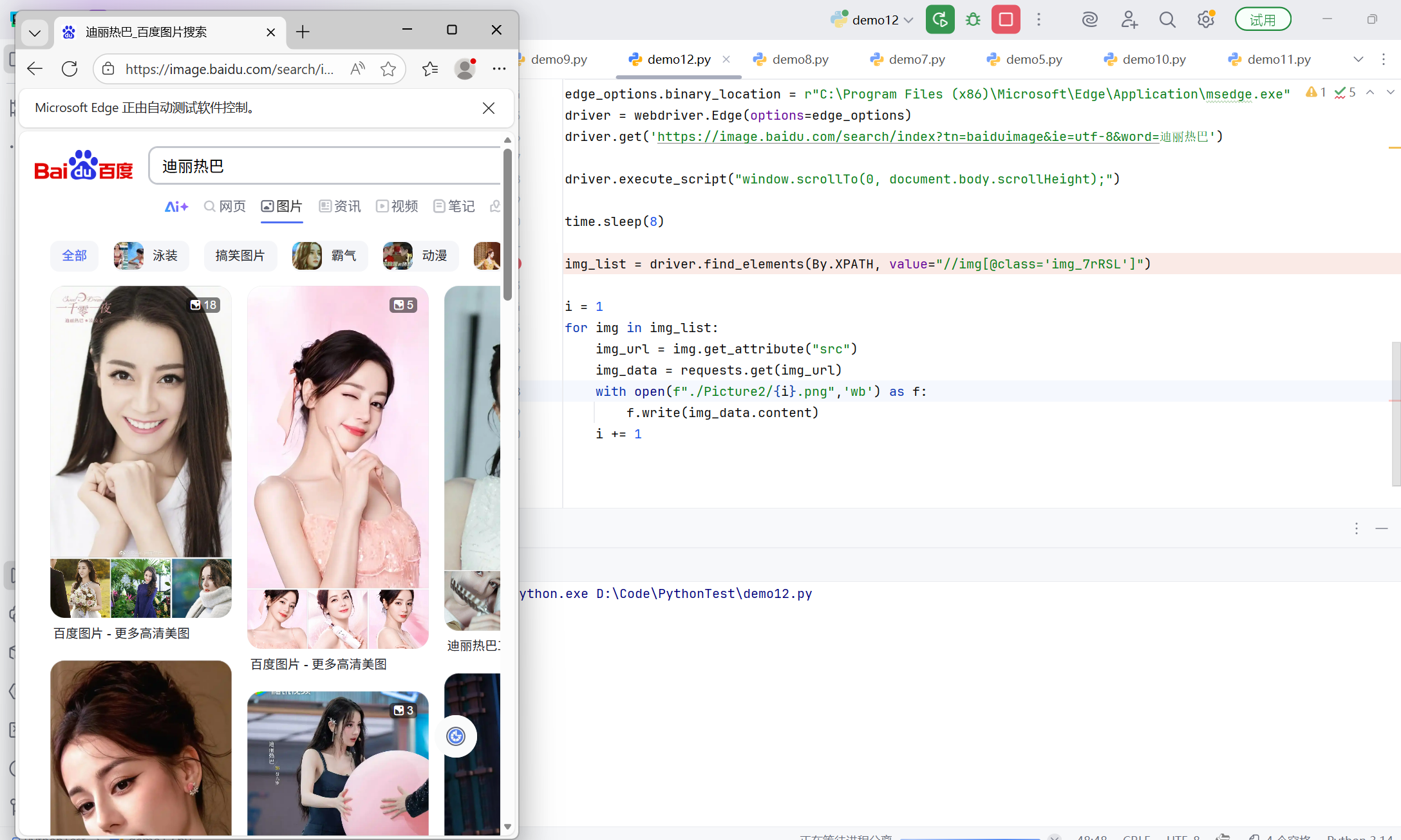Open Edge favorites list icon
Image resolution: width=1401 pixels, height=840 pixels.
[430, 69]
